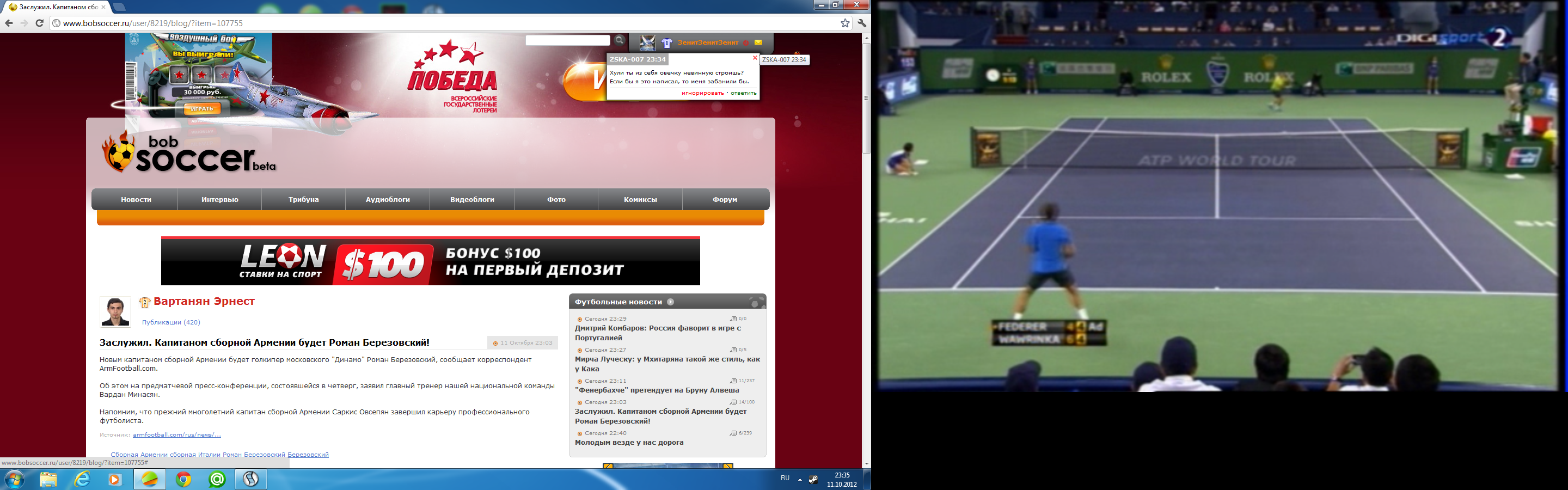Image resolution: width=1568 pixels, height=490 pixels.
Task: Click the armfootball.com source link
Action: (x=176, y=434)
